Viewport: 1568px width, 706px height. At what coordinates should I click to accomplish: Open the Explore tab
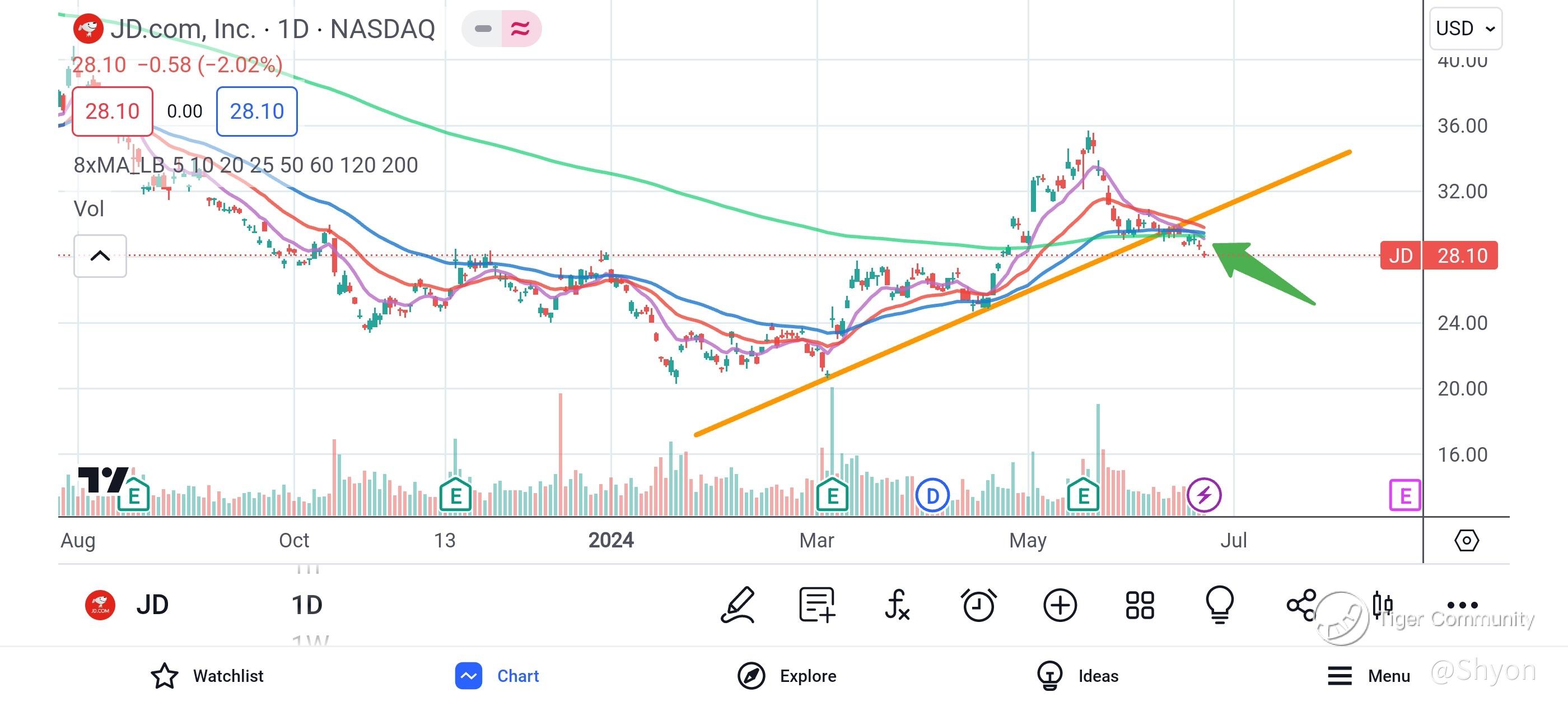point(787,676)
